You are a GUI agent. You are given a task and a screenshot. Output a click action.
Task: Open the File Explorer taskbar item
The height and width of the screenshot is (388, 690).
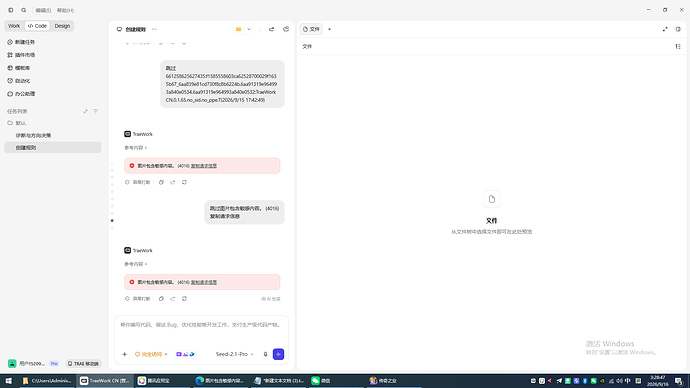tap(47, 381)
